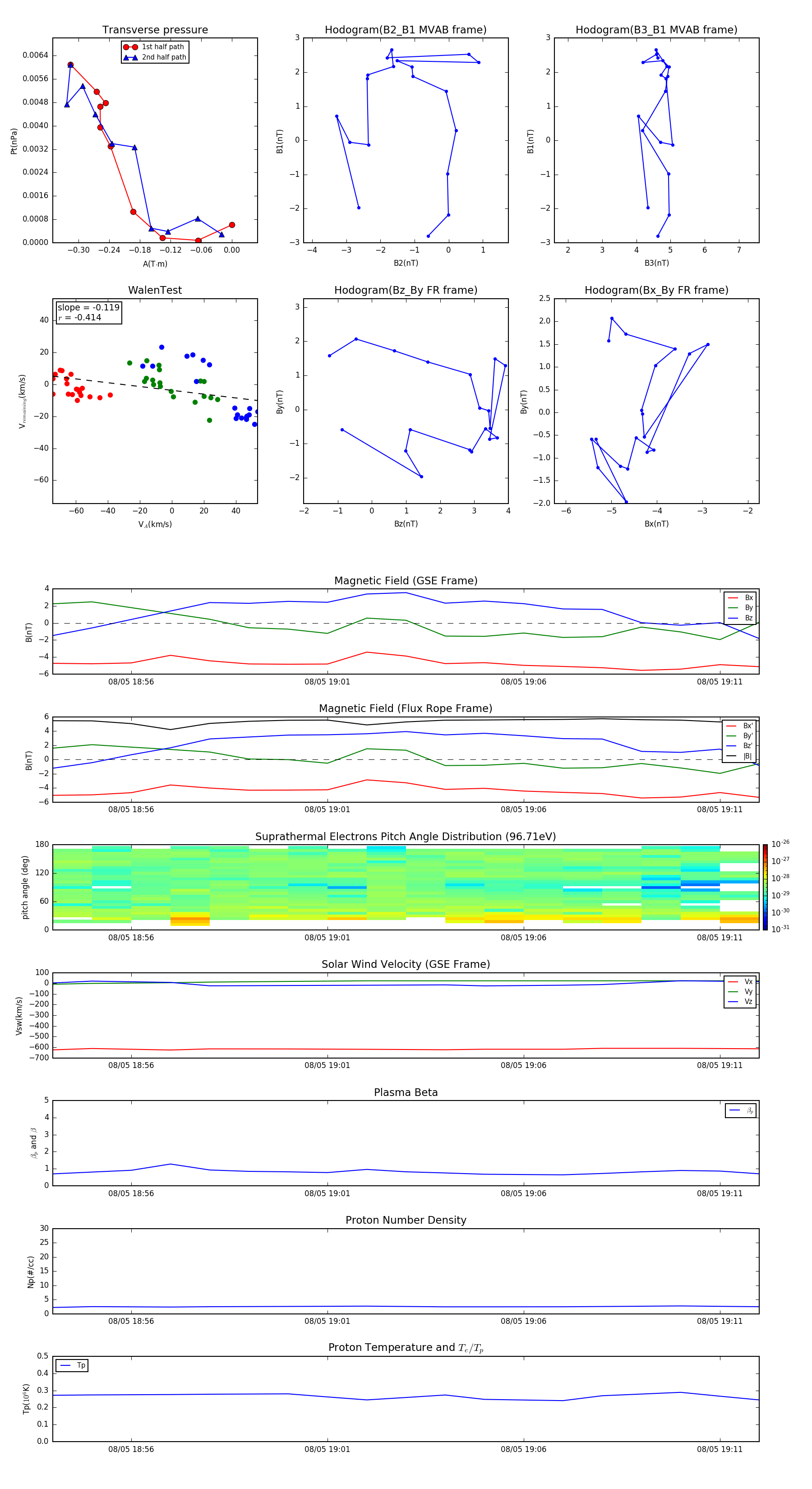This screenshot has height=1489, width=812.
Task: Click the 'WalenTest' plot title
Action: (x=155, y=290)
